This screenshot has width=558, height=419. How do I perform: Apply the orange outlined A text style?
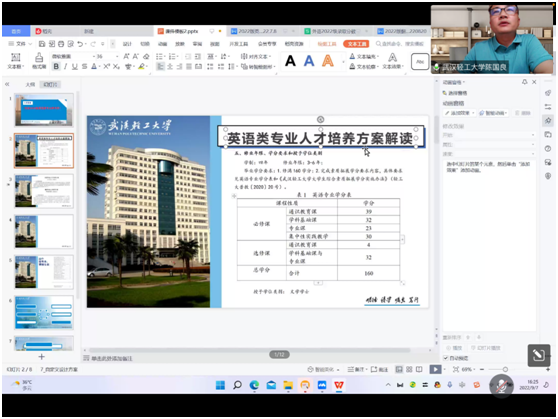coord(328,61)
